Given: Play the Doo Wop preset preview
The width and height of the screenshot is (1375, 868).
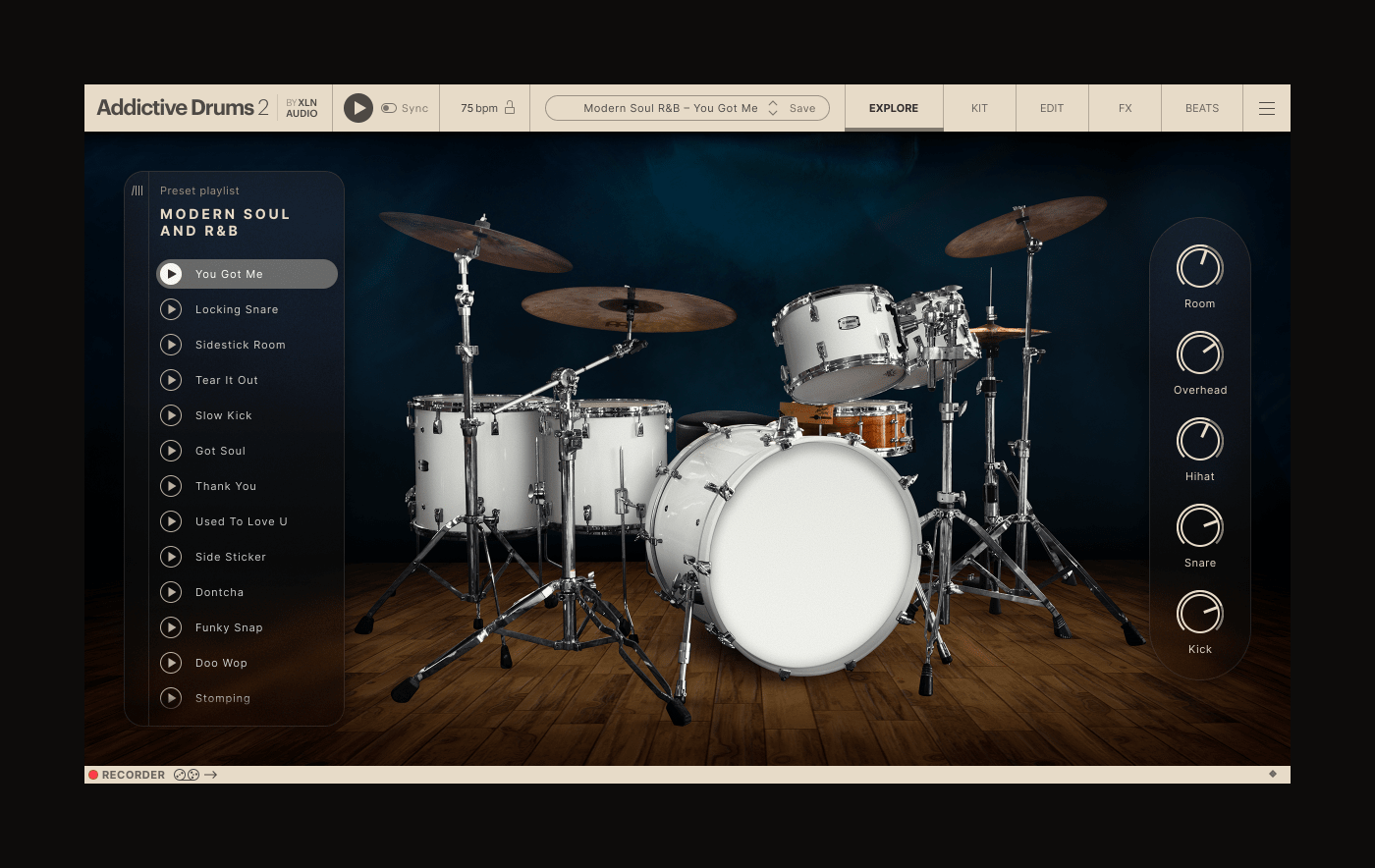Looking at the screenshot, I should coord(171,663).
